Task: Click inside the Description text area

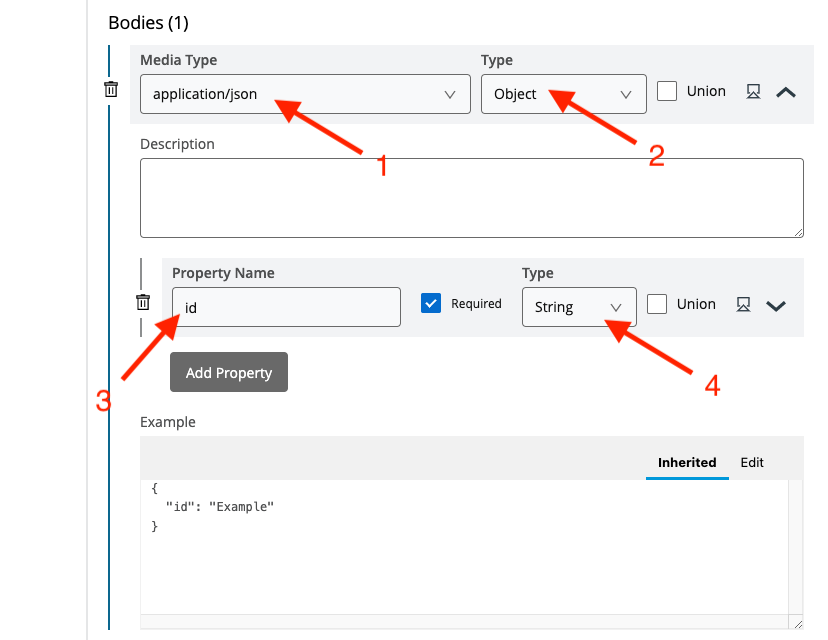Action: point(471,197)
